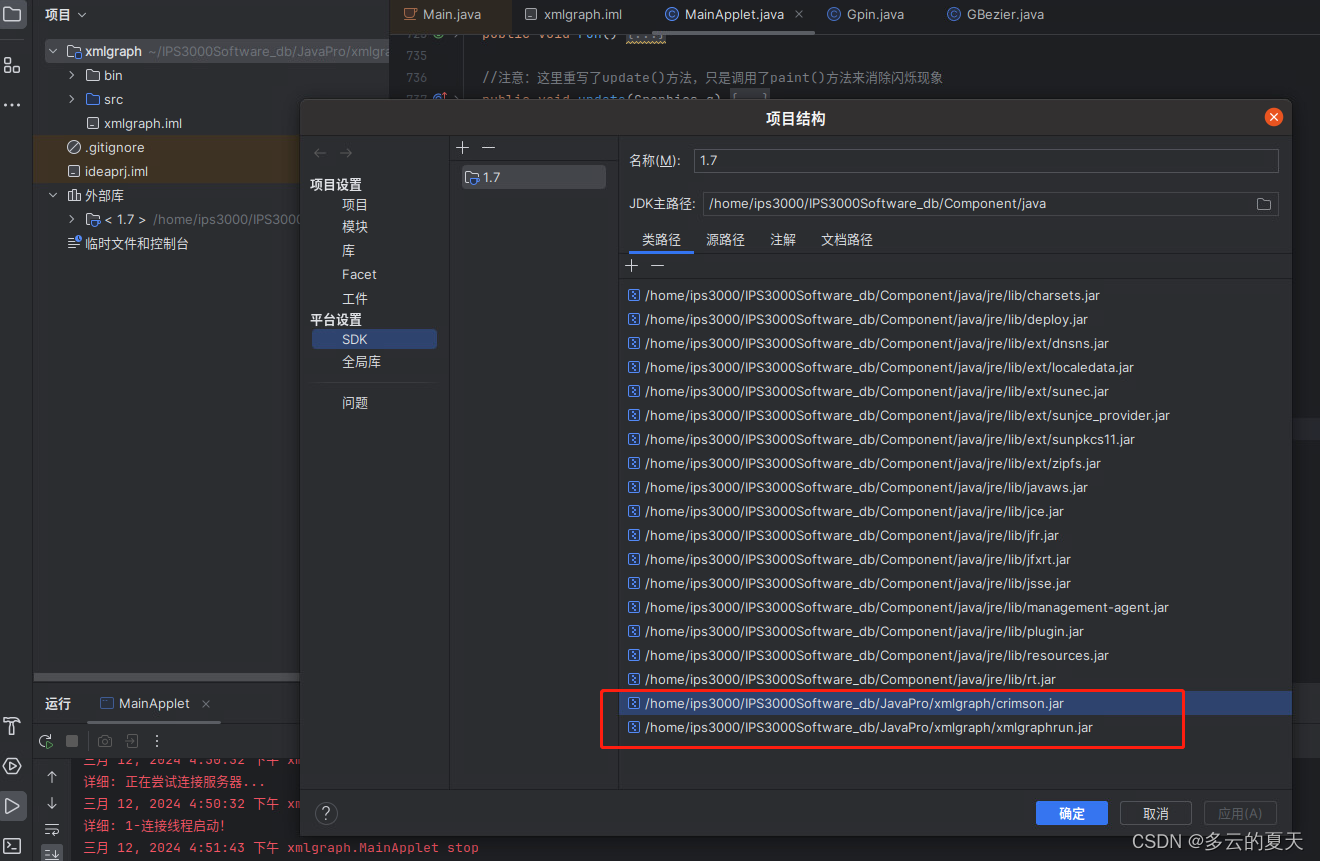Open the 项目 view switcher dropdown
Viewport: 1320px width, 861px height.
[x=64, y=14]
